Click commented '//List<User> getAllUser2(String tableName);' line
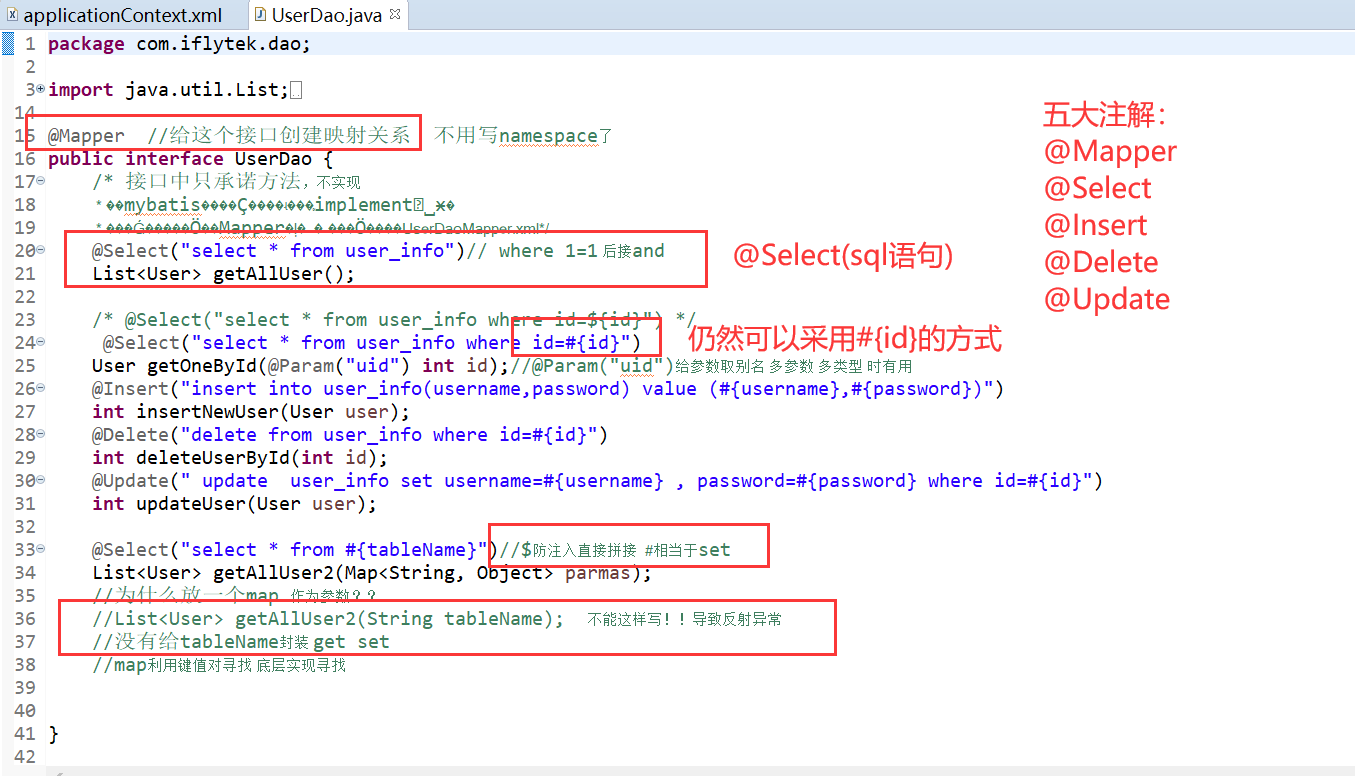Viewport: 1355px width, 776px height. coord(328,619)
